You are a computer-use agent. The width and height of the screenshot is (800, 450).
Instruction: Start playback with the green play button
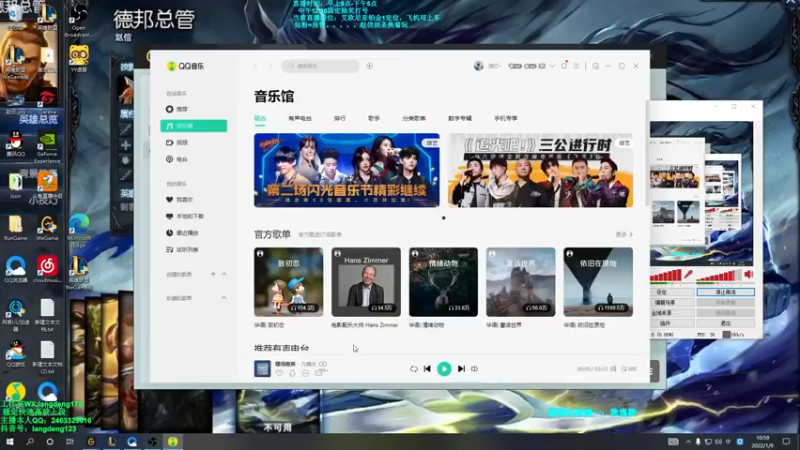click(x=444, y=369)
